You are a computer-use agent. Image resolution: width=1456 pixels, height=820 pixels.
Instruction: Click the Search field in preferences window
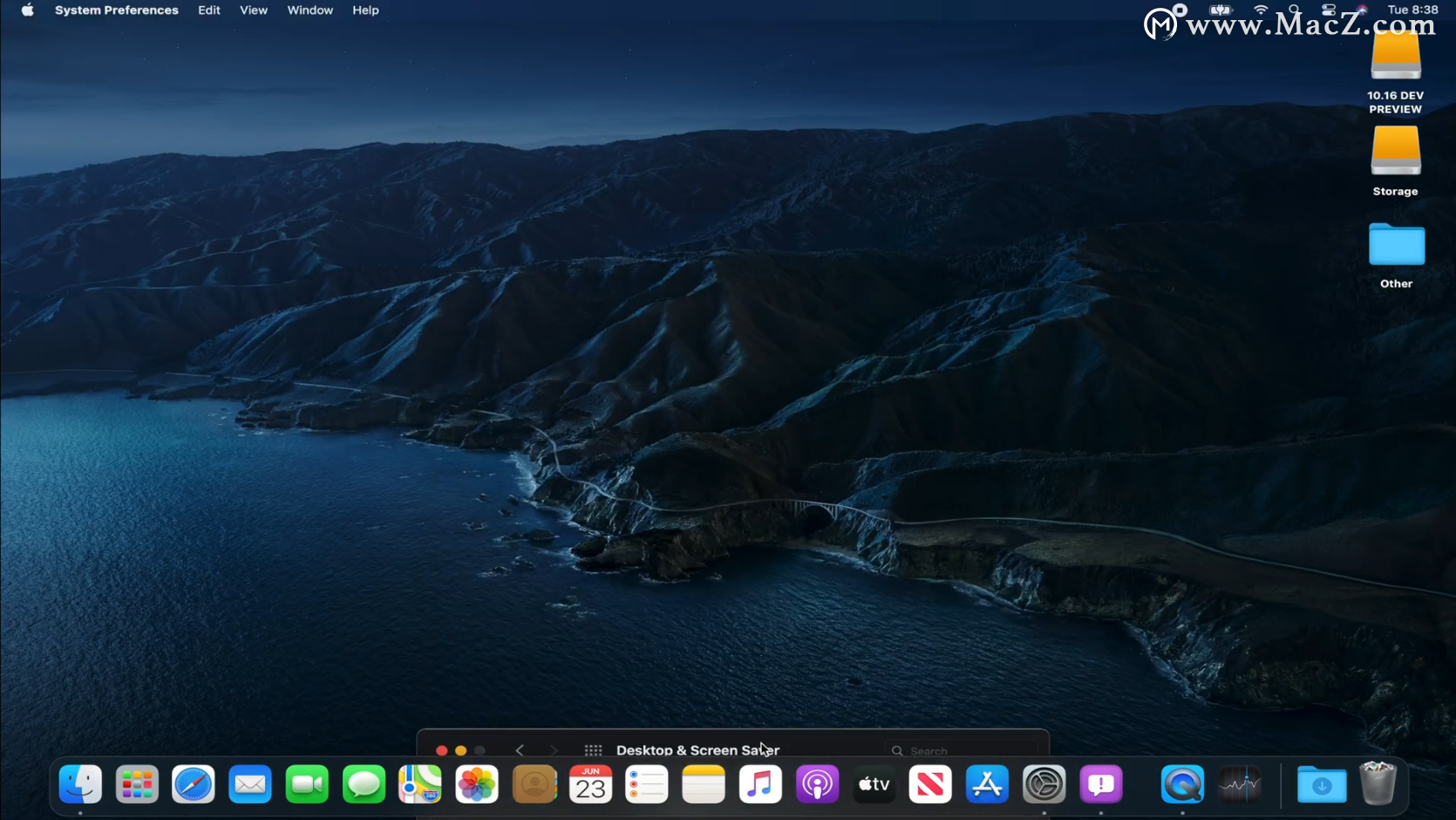click(963, 750)
